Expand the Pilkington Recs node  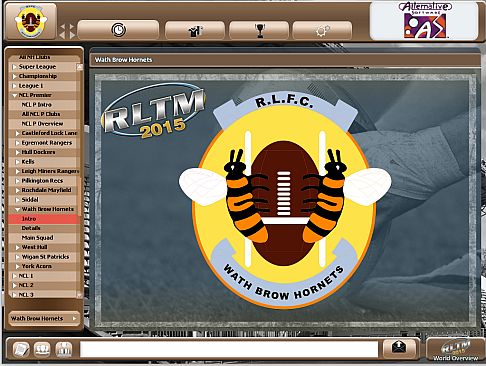click(x=18, y=181)
